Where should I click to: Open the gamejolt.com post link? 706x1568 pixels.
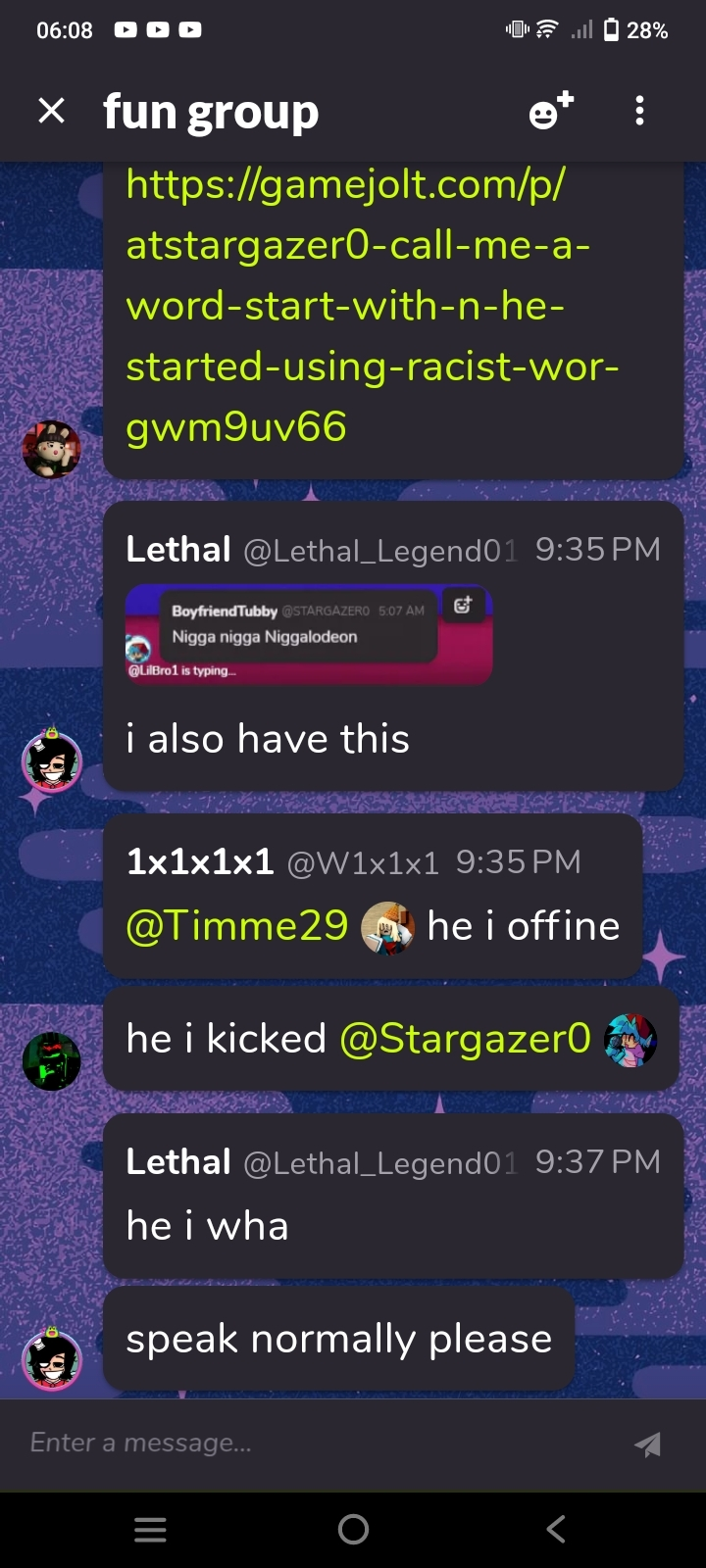373,305
